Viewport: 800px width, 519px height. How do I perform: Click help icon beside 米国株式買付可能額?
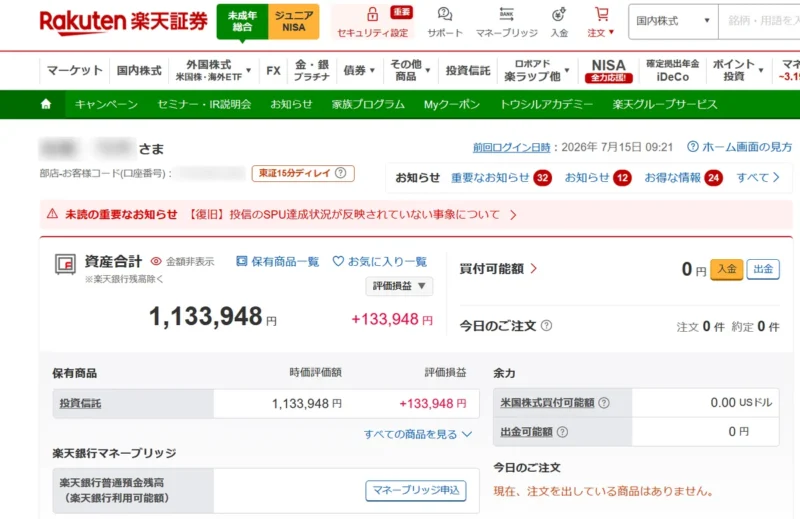pos(604,403)
